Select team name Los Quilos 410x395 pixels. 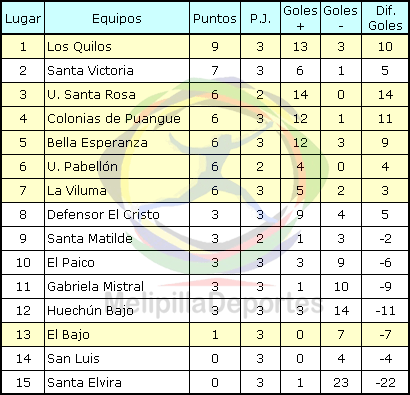click(79, 47)
